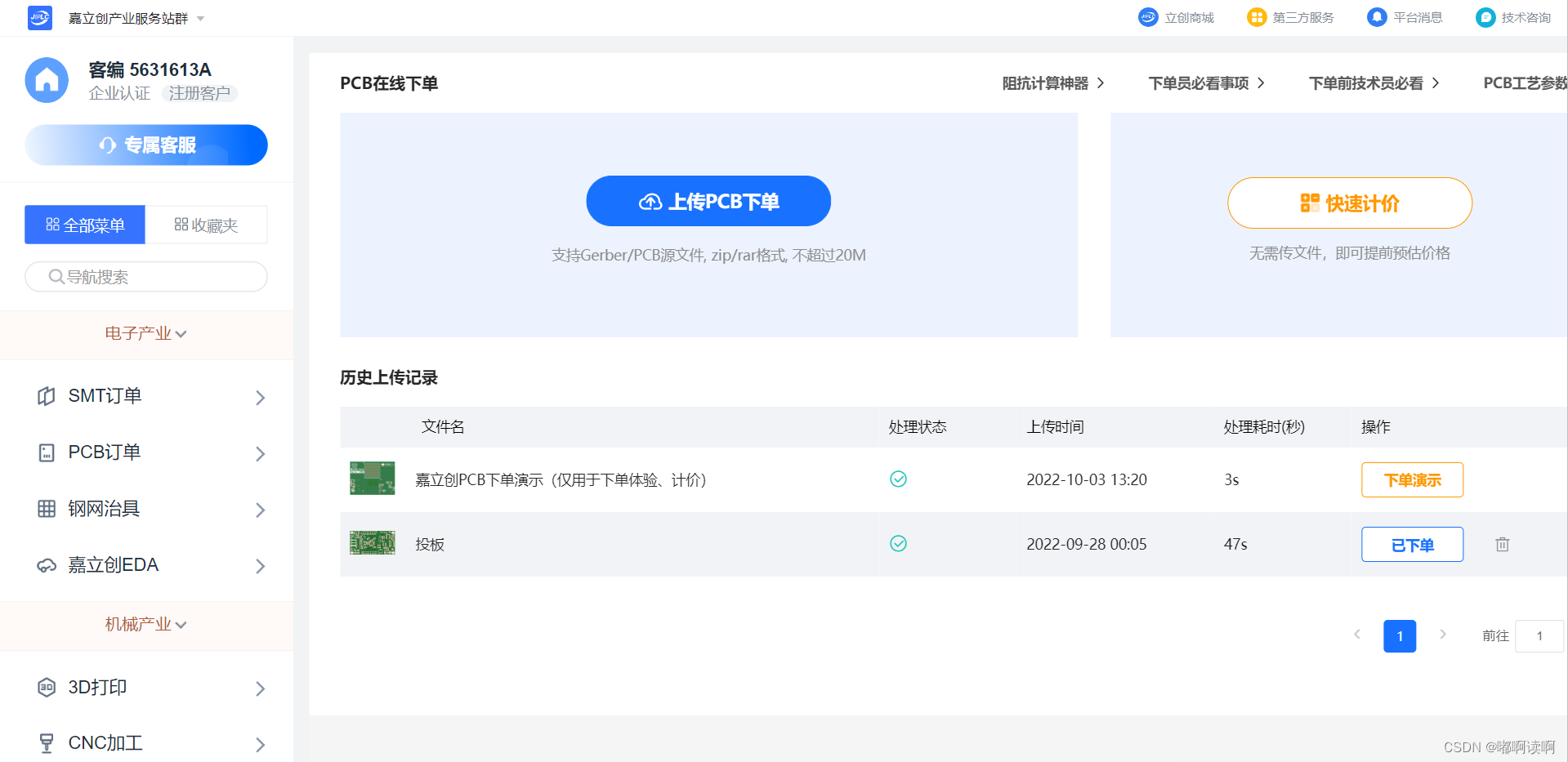Click the 3D打印 menu icon
The height and width of the screenshot is (762, 1568).
[x=47, y=687]
